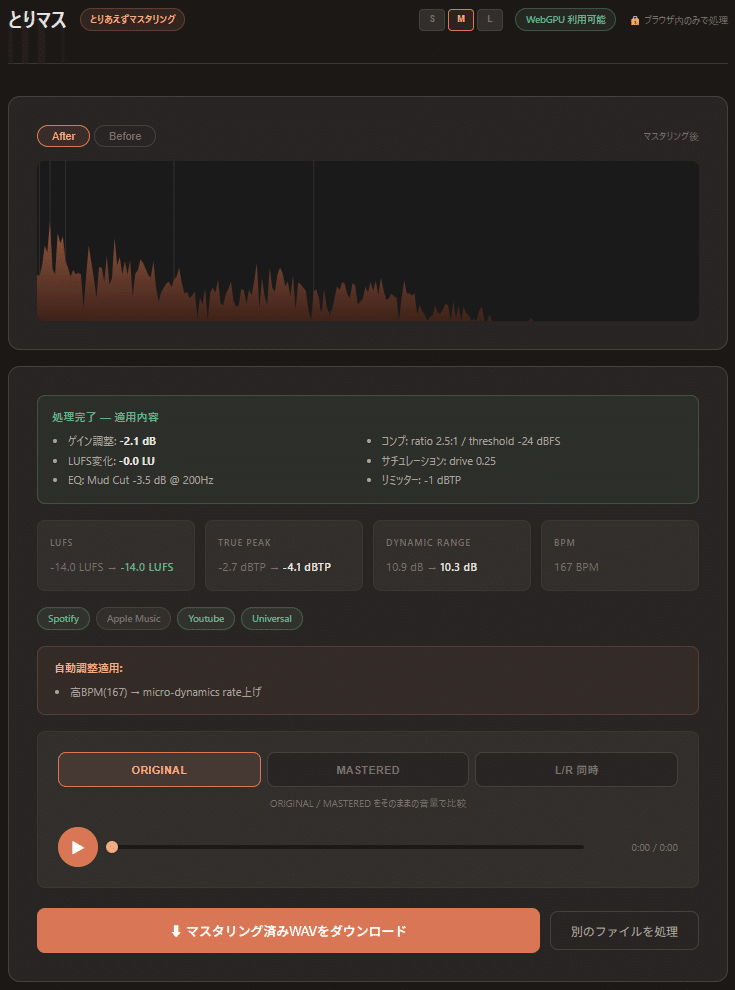Select L/R 同時 playback mode
This screenshot has width=735, height=990.
tap(577, 770)
